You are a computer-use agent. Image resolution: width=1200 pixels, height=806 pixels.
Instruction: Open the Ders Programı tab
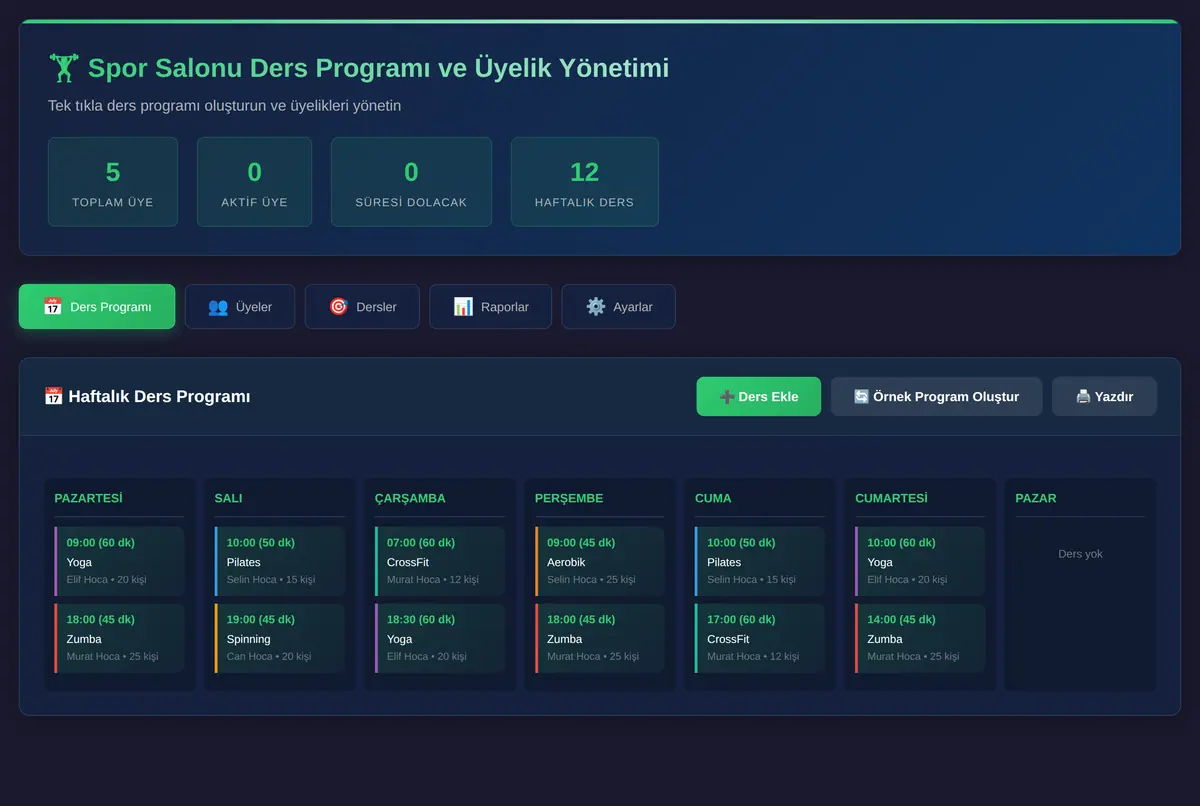point(97,307)
